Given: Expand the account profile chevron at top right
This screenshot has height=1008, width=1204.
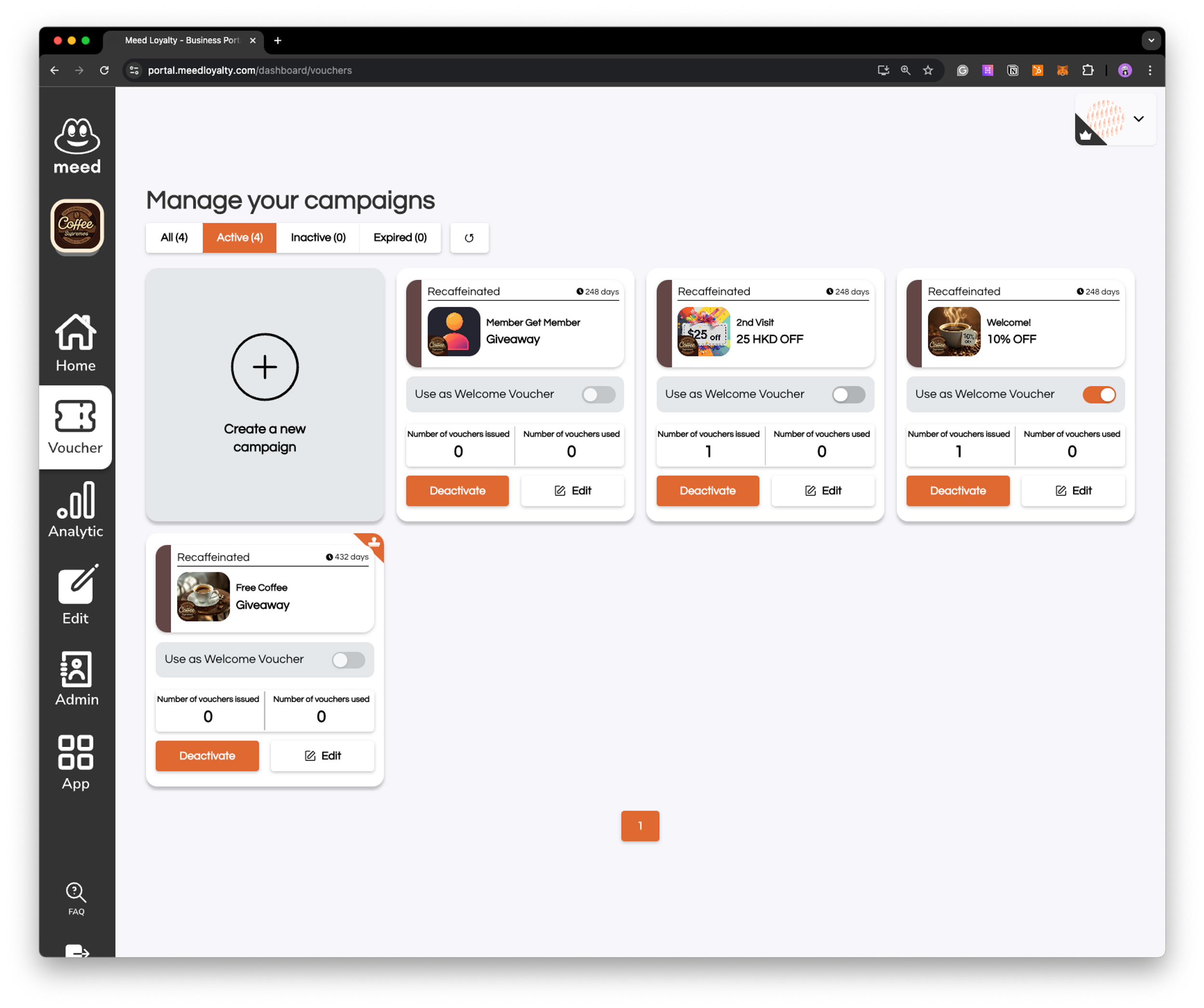Looking at the screenshot, I should point(1139,119).
